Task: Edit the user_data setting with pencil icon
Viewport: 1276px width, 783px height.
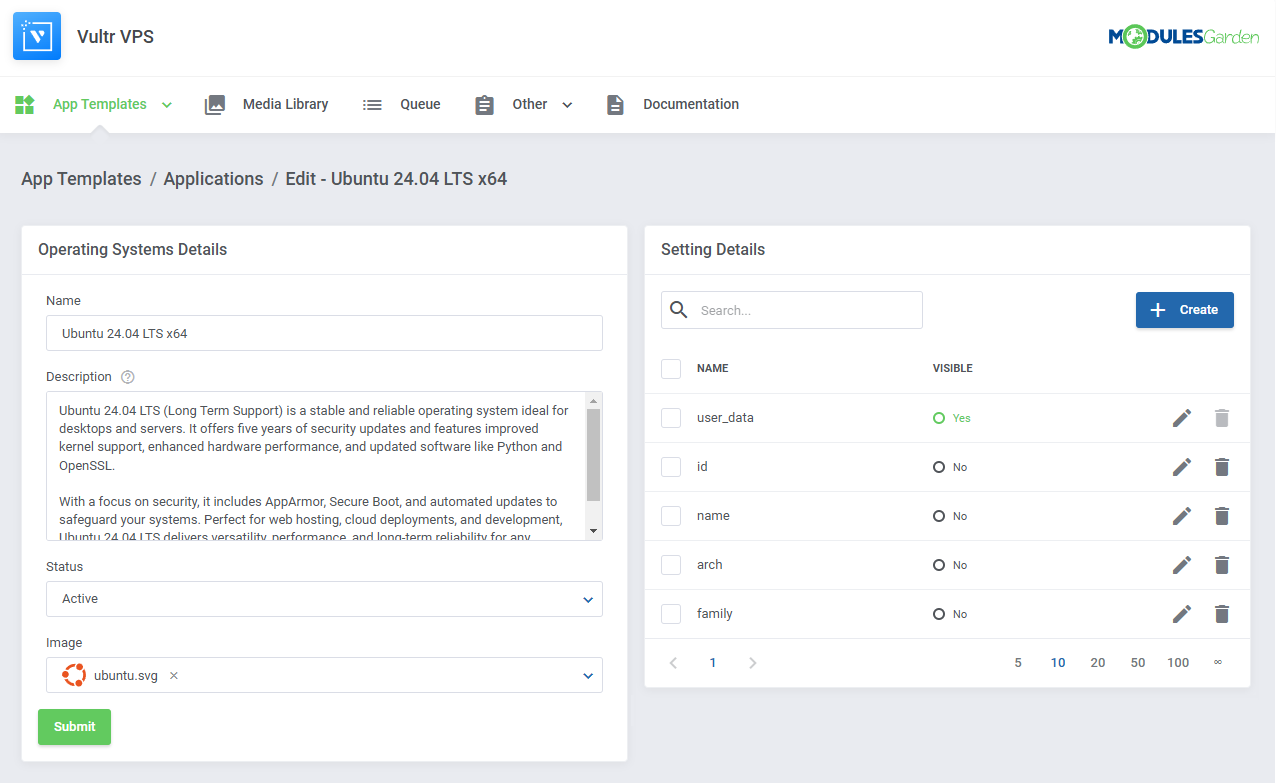Action: (x=1181, y=417)
